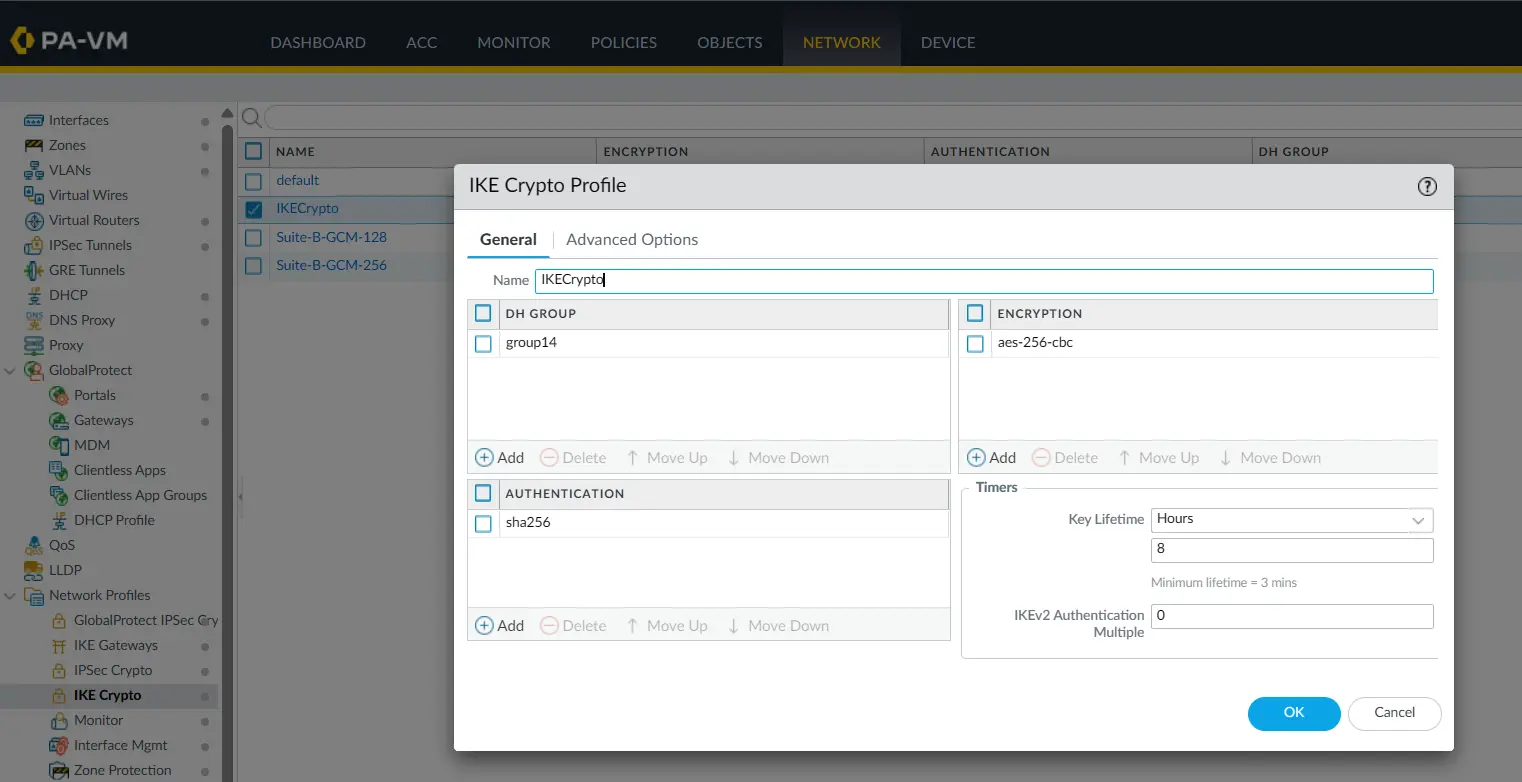Screen dimensions: 1522x782
Task: Tick the group14 checkbox
Action: [483, 343]
